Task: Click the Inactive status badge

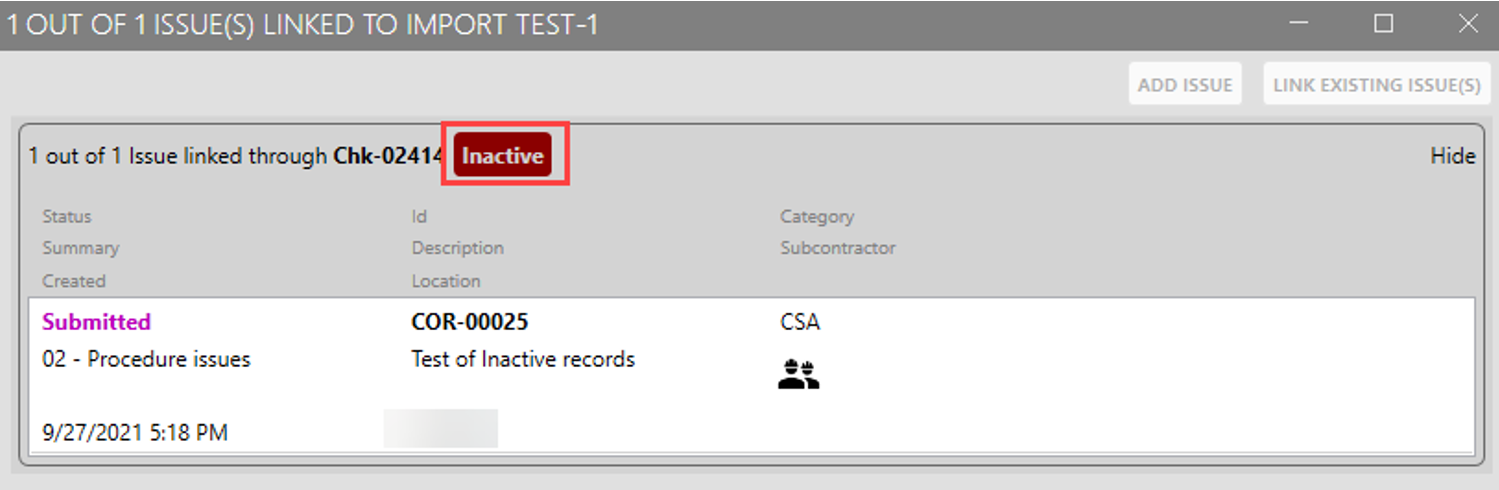Action: pyautogui.click(x=502, y=156)
